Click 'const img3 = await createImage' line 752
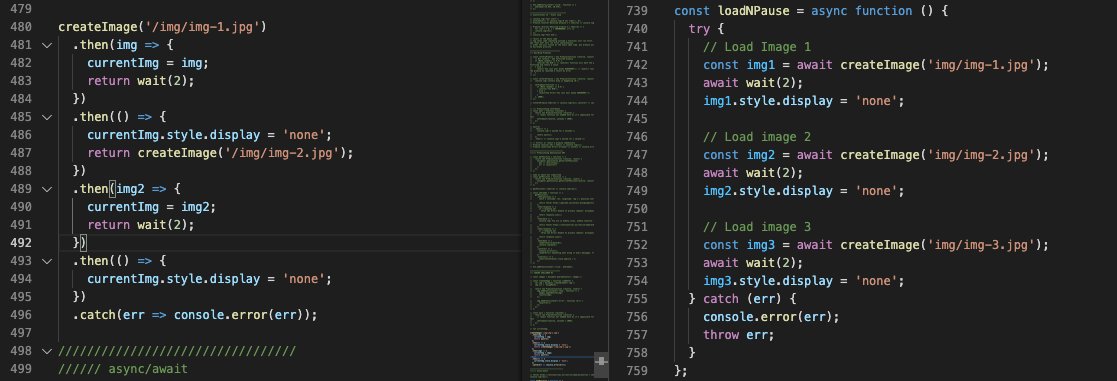This screenshot has width=1117, height=381. pos(876,244)
